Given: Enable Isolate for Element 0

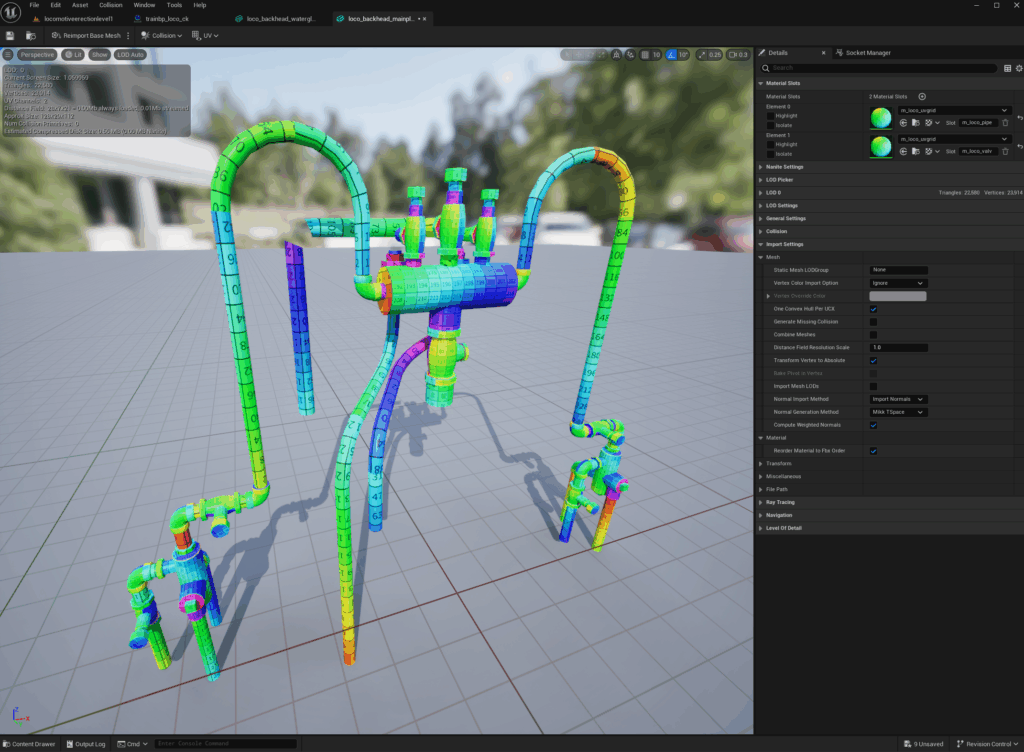Looking at the screenshot, I should [771, 125].
